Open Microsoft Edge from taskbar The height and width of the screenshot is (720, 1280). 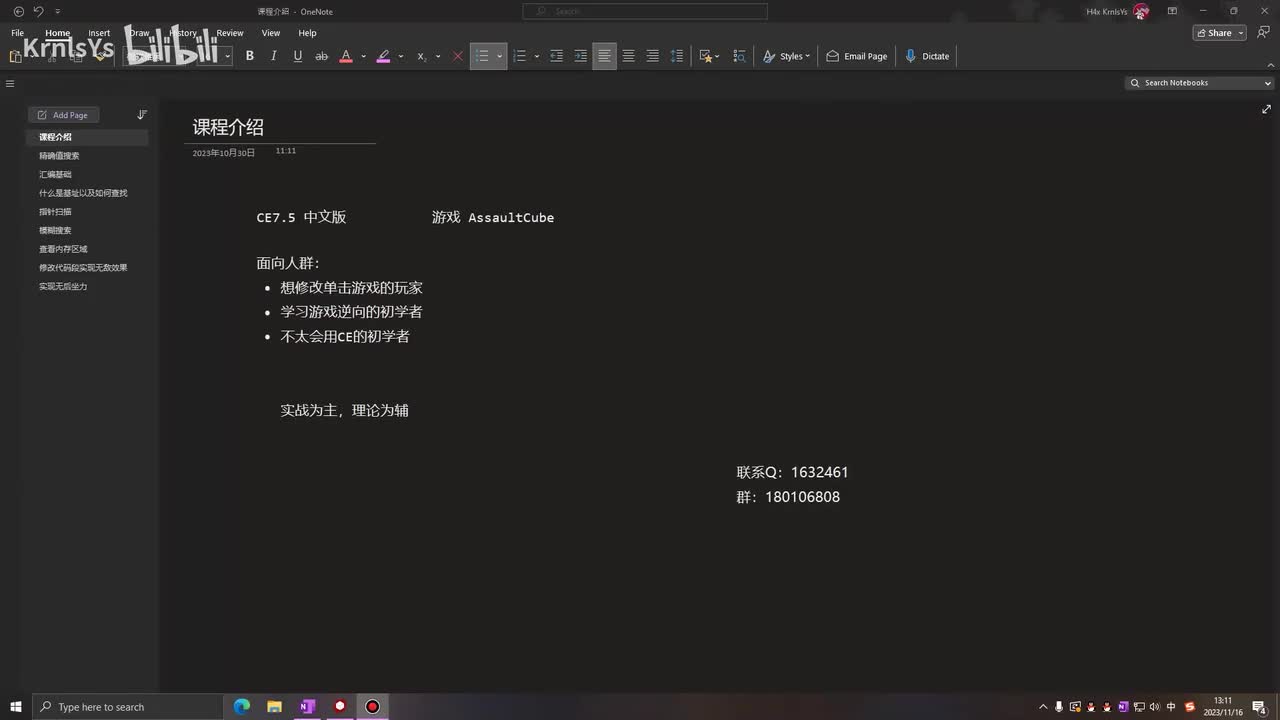pos(242,707)
